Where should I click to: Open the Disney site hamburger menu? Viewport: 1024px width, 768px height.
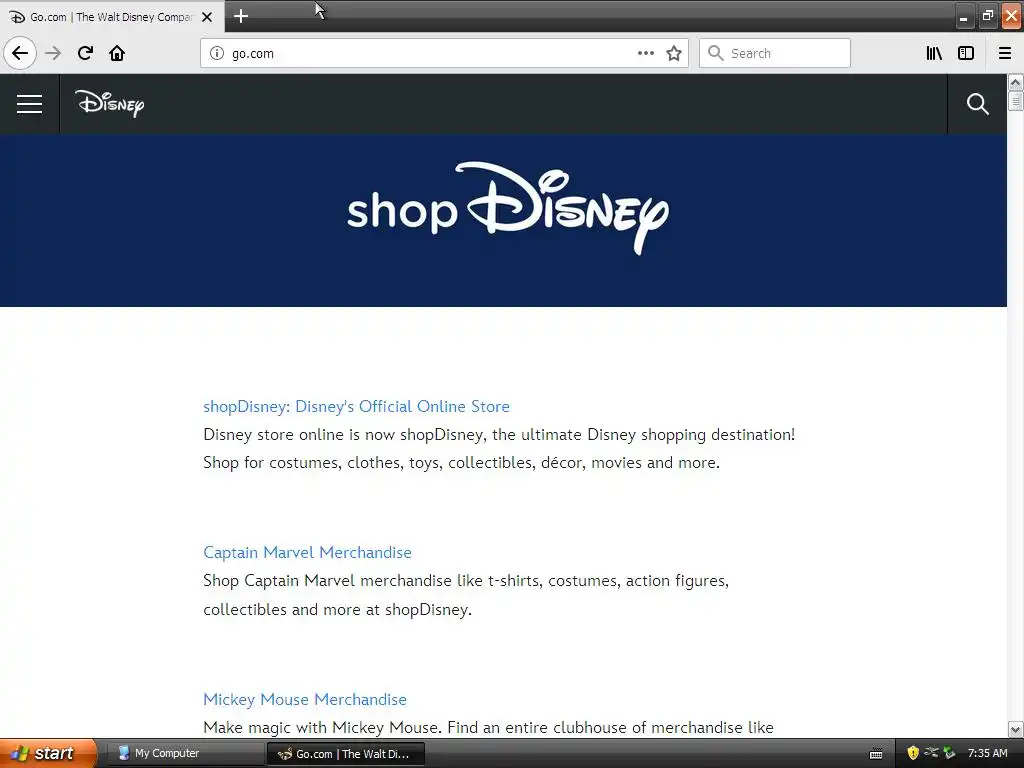point(29,104)
